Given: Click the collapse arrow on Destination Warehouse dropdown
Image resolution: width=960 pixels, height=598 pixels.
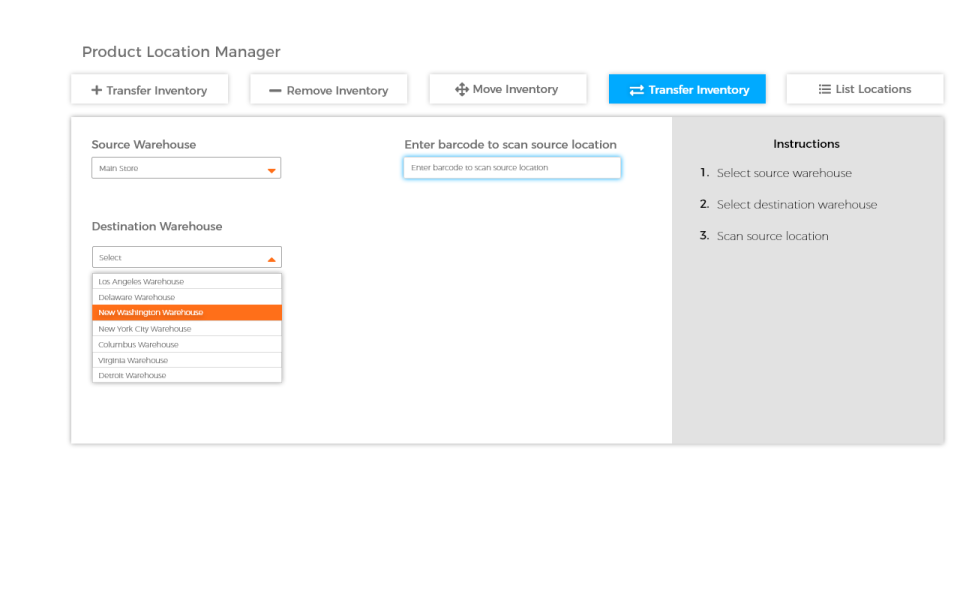Looking at the screenshot, I should (271, 257).
